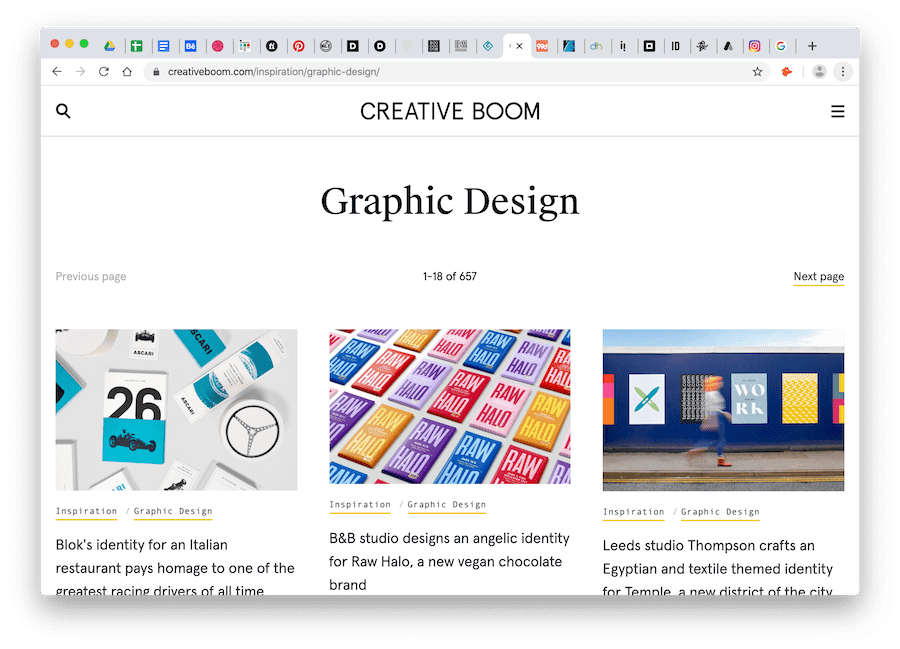Image resolution: width=900 pixels, height=649 pixels.
Task: Open the tab with black 'A' icon
Action: pyautogui.click(x=728, y=46)
